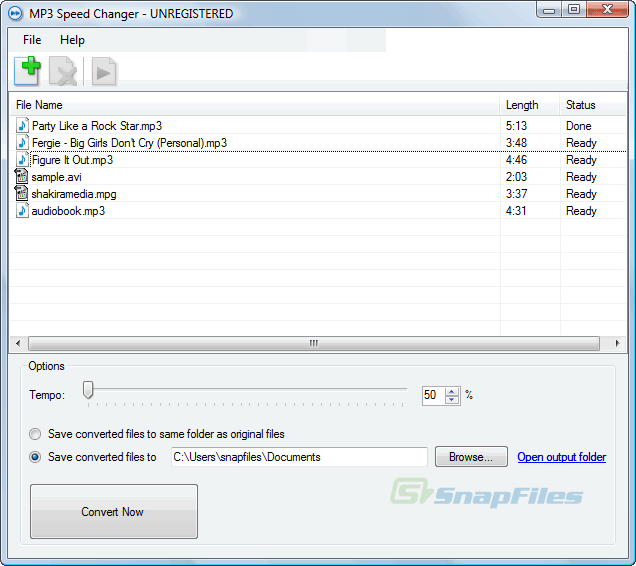Image resolution: width=636 pixels, height=566 pixels.
Task: Click the Play preview toolbar icon
Action: (104, 72)
